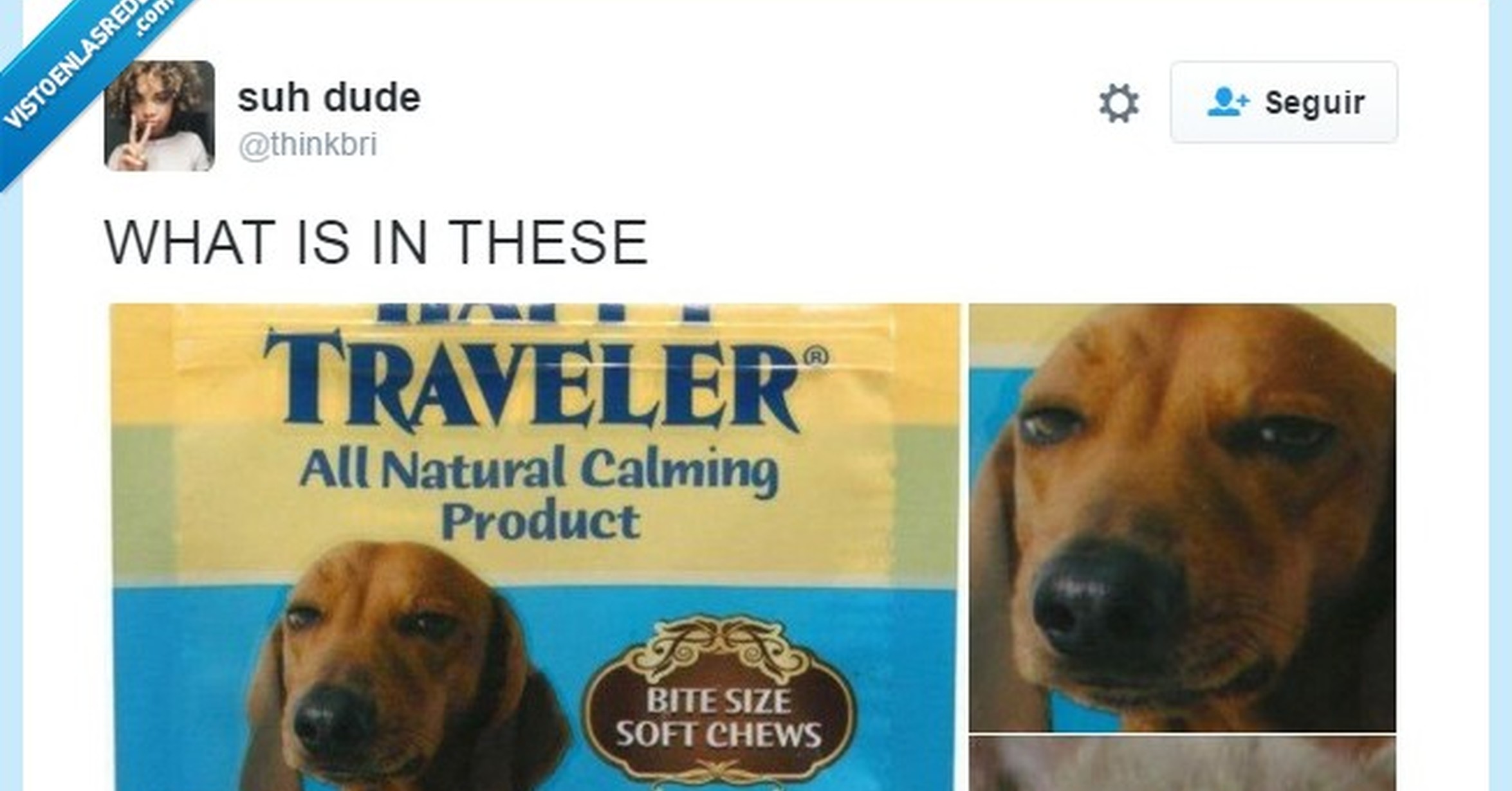Visit the @thinkbri handle link
Screen dimensions: 1512x791
click(x=308, y=144)
